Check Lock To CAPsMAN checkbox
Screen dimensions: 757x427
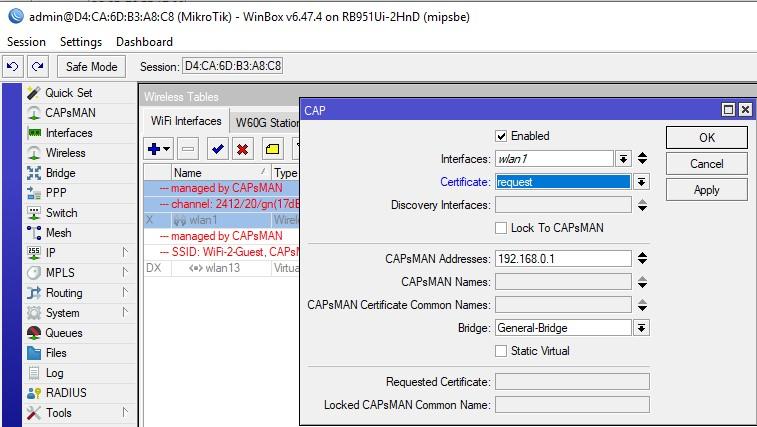point(501,228)
